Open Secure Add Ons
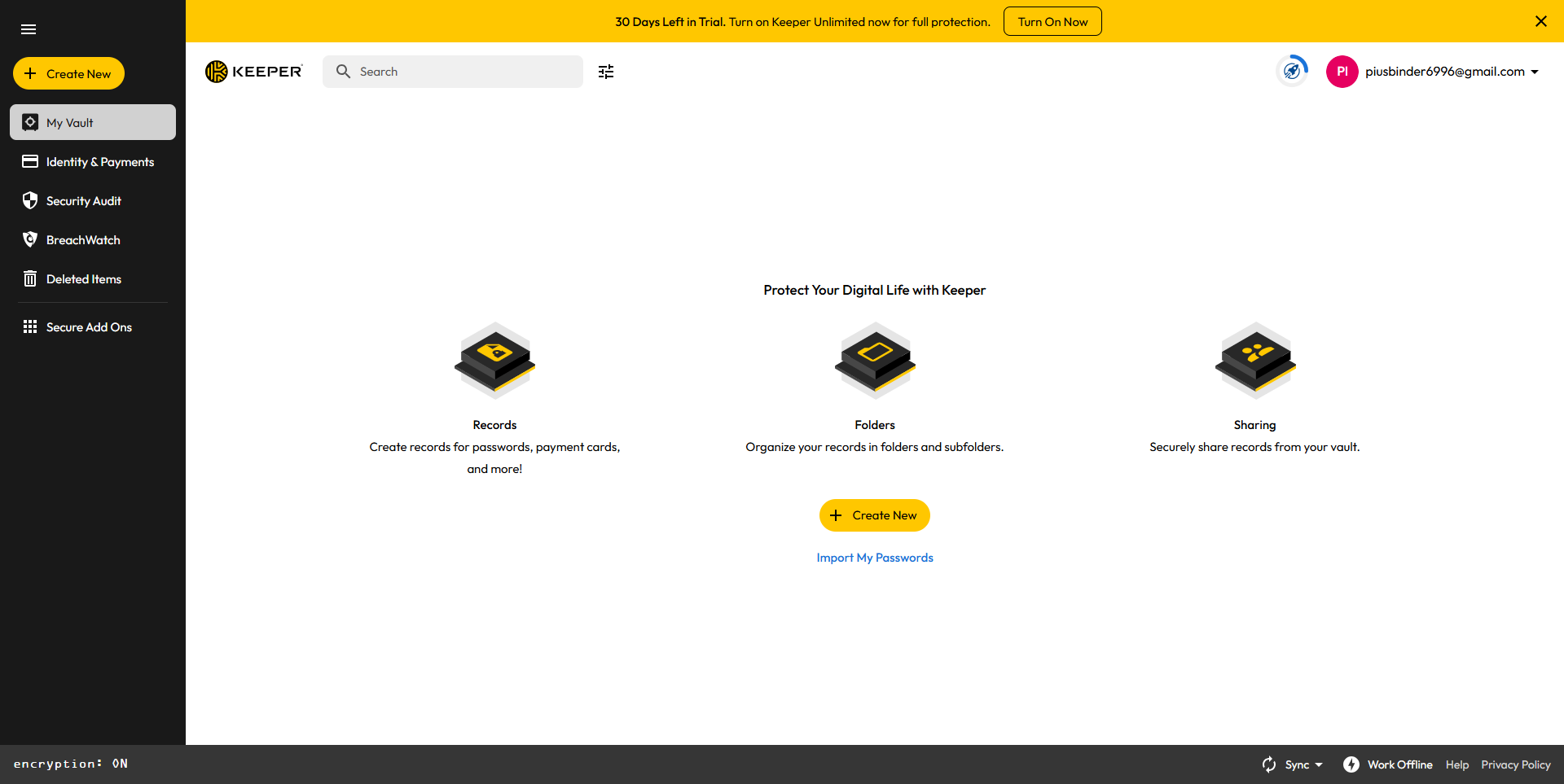Screen dimensions: 1564x784 pos(89,327)
